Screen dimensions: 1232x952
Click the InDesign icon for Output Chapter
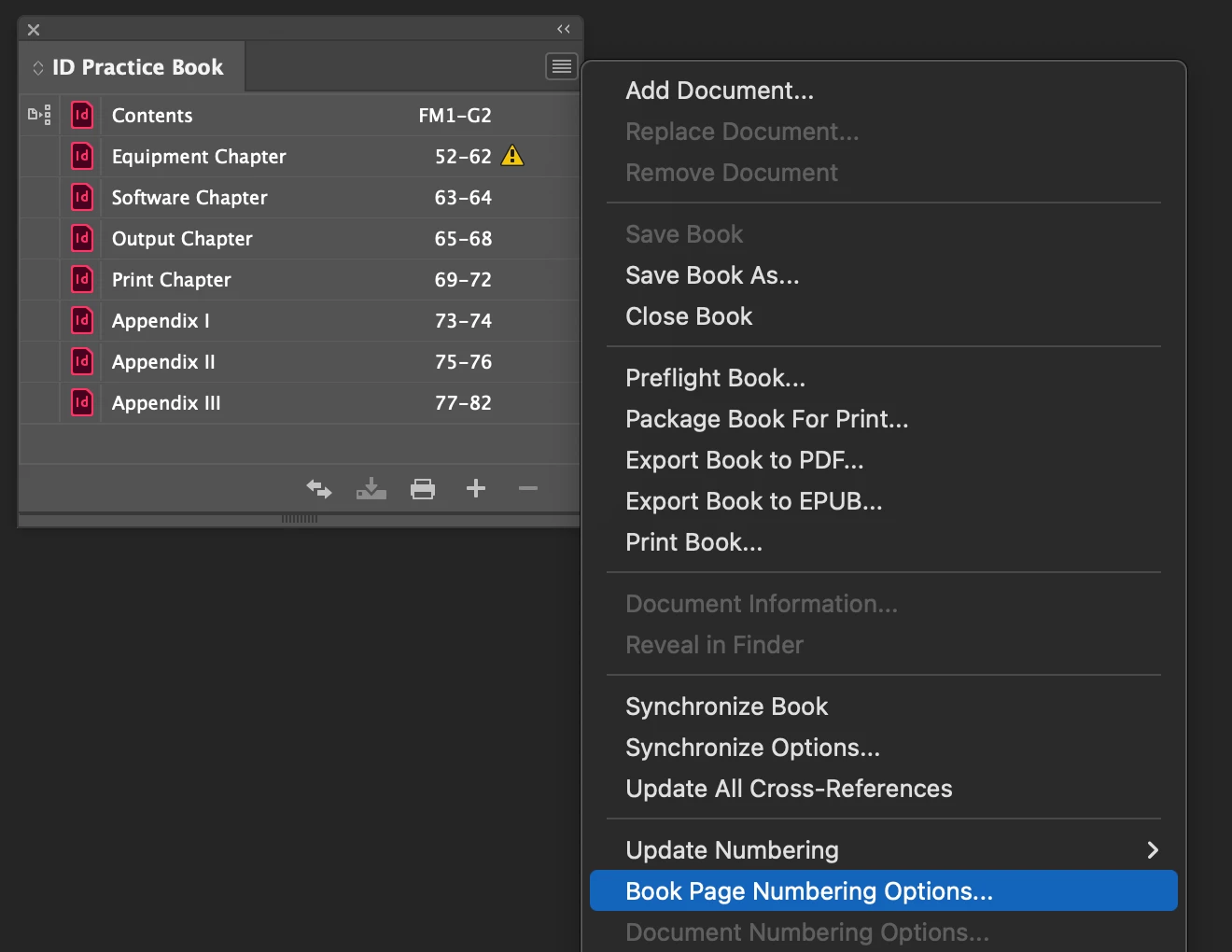tap(82, 238)
